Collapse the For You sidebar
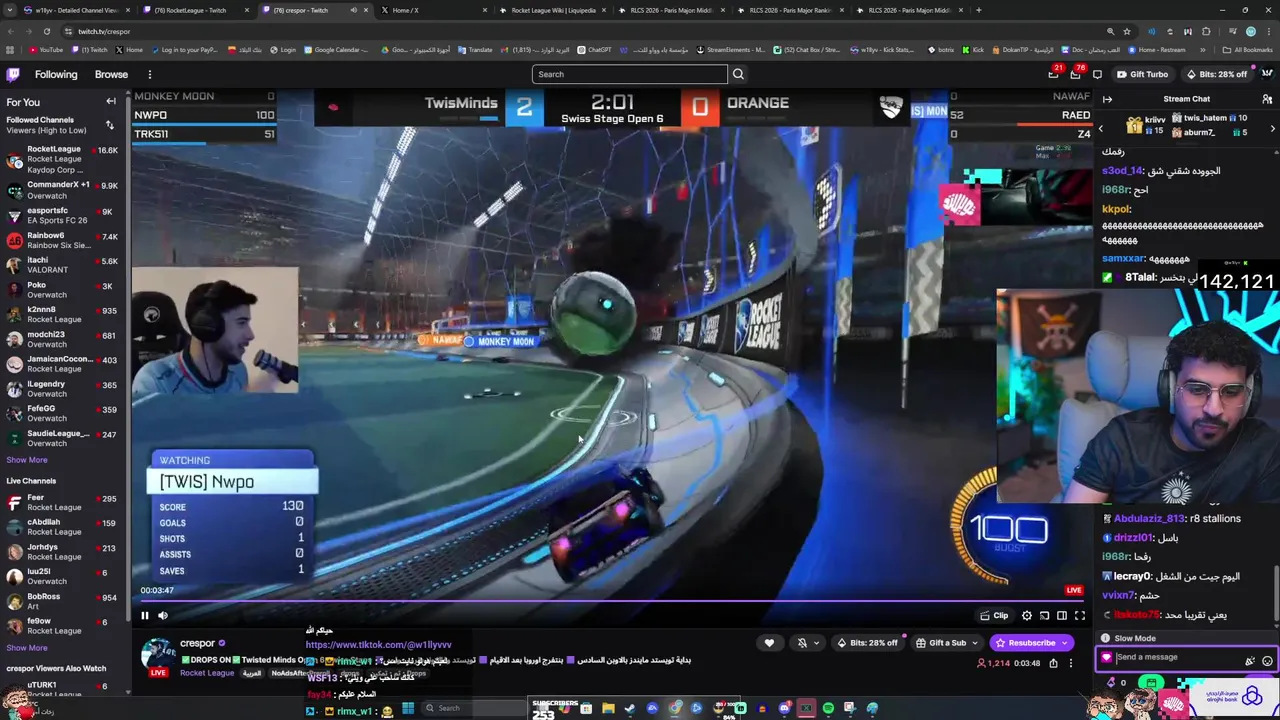The image size is (1280, 720). 111,102
